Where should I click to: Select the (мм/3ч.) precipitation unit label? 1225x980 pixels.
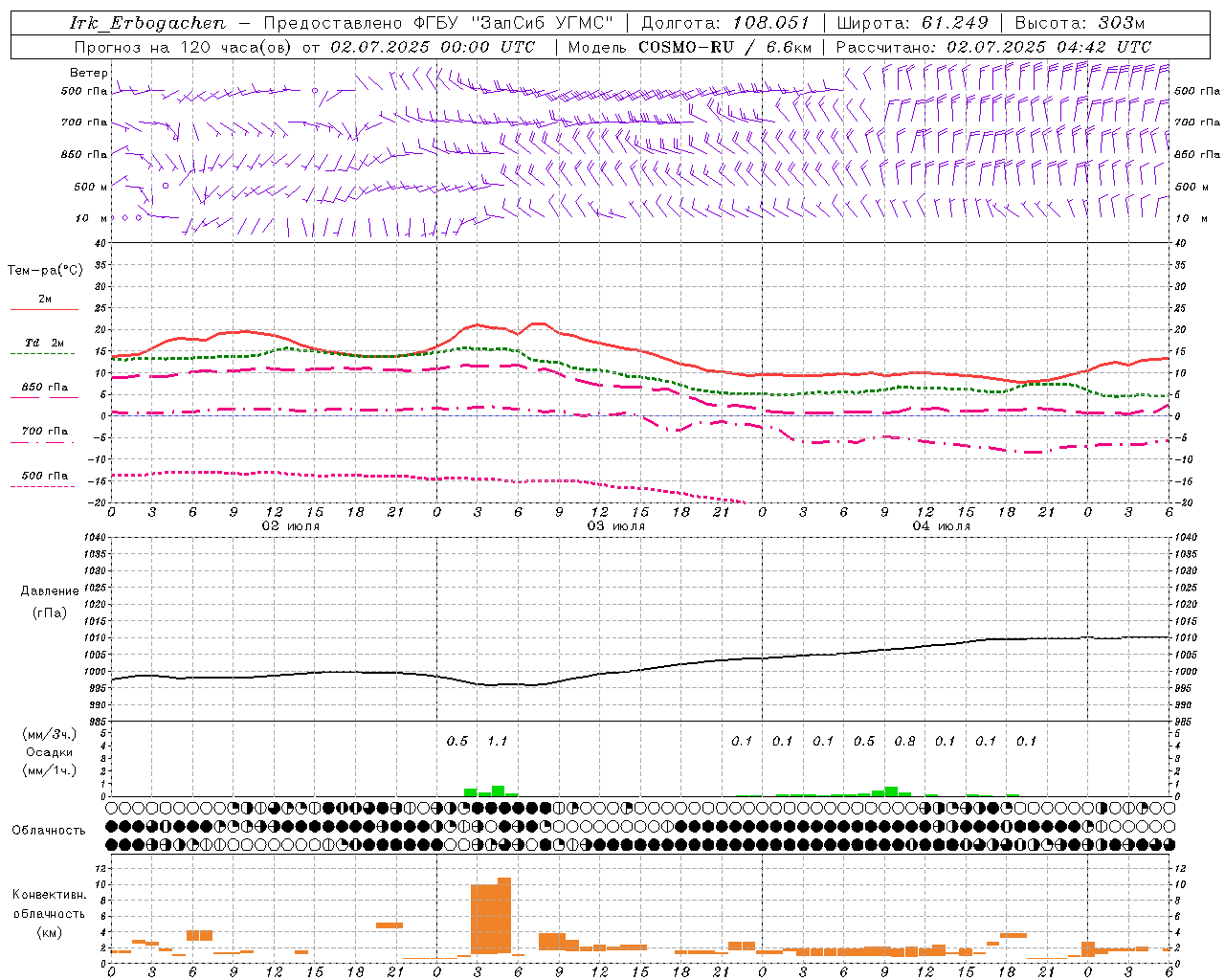pos(49,734)
